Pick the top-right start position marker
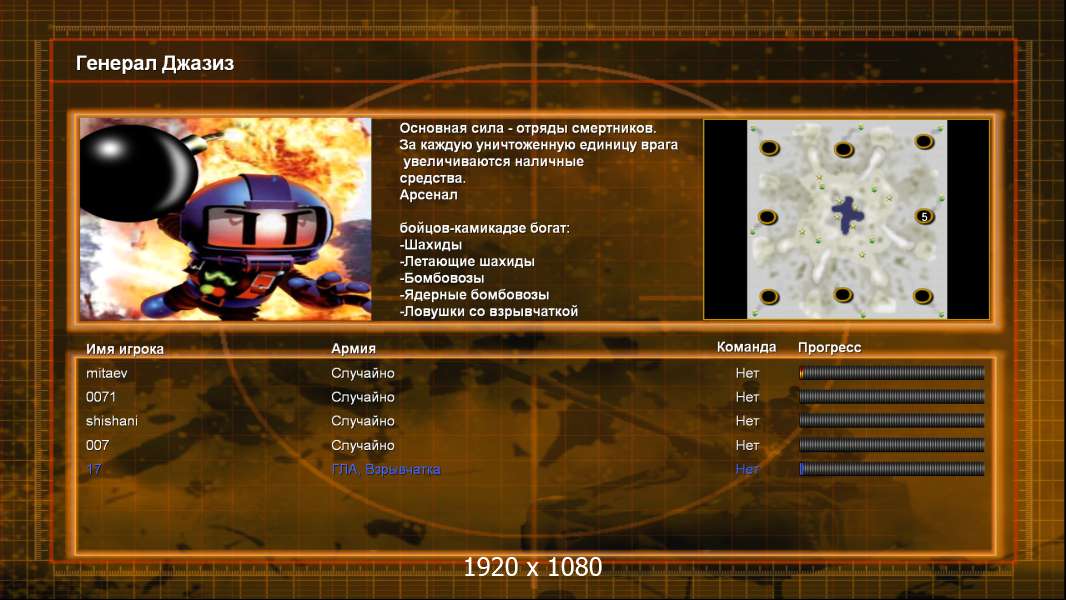Image resolution: width=1066 pixels, height=600 pixels. (923, 141)
